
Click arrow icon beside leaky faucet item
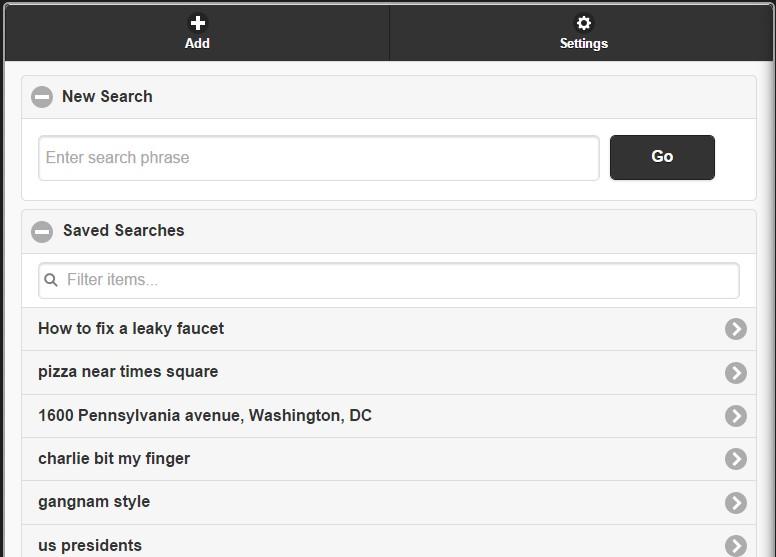point(736,329)
